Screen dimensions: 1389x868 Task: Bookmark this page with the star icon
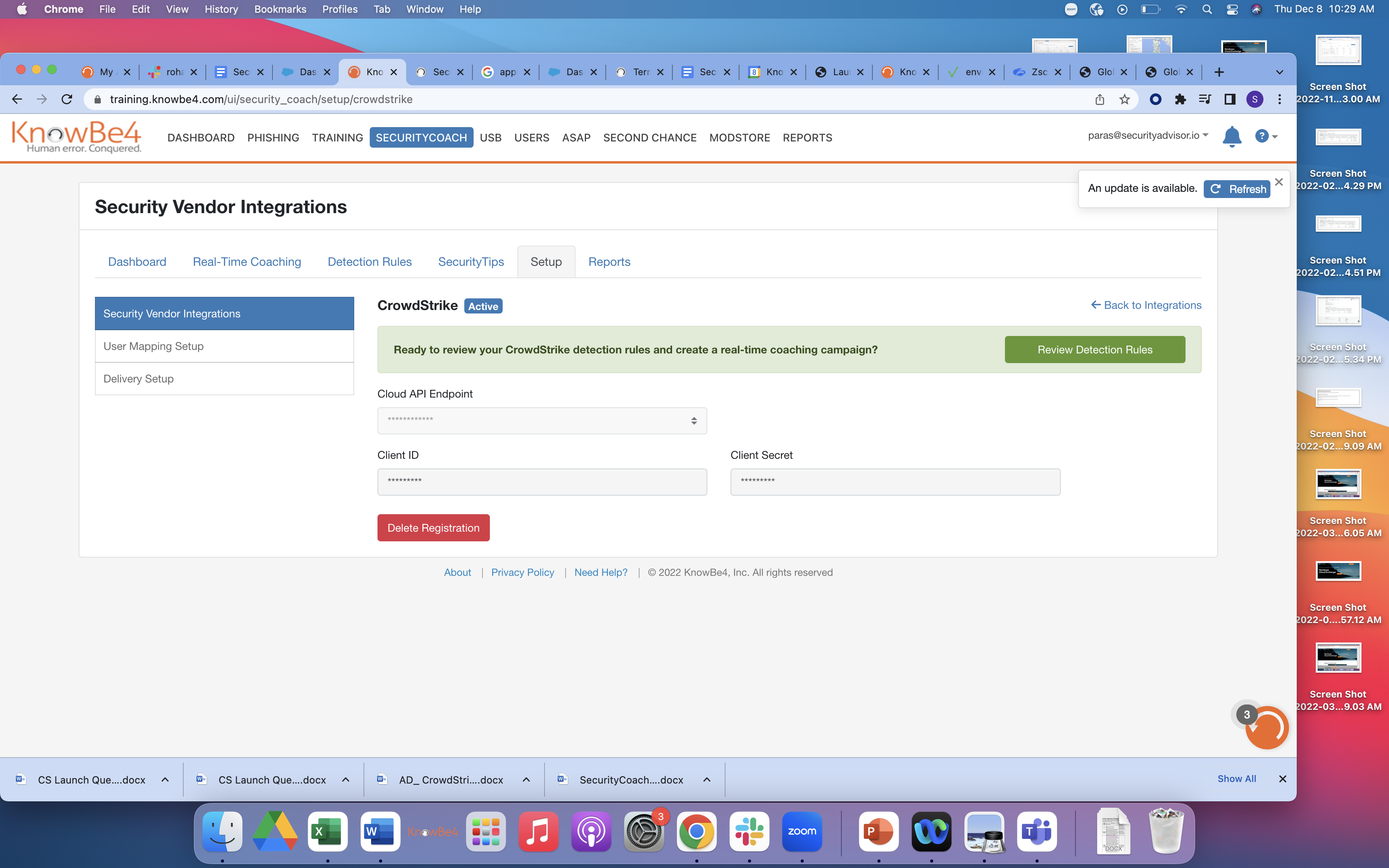[1124, 99]
